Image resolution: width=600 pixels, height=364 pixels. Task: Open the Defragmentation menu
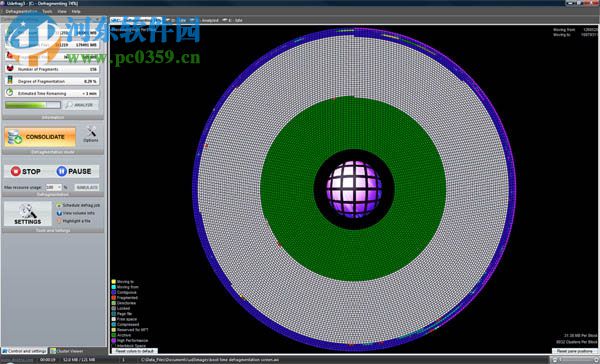coord(21,11)
